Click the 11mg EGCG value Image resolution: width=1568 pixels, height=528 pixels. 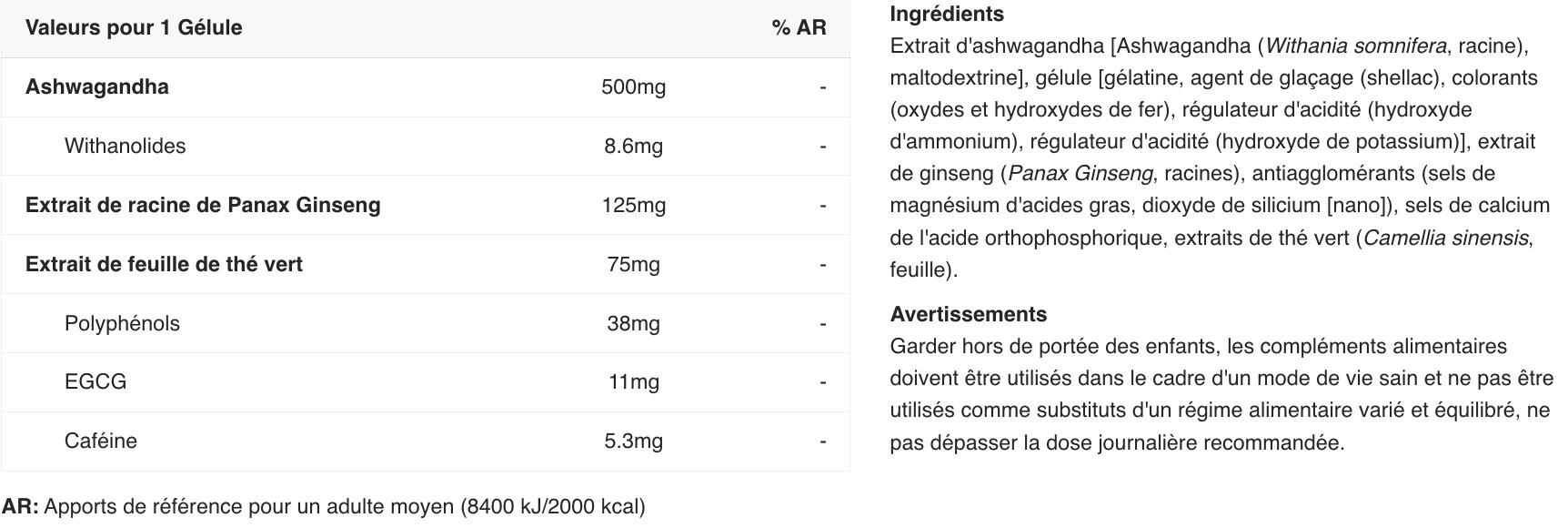(x=633, y=382)
